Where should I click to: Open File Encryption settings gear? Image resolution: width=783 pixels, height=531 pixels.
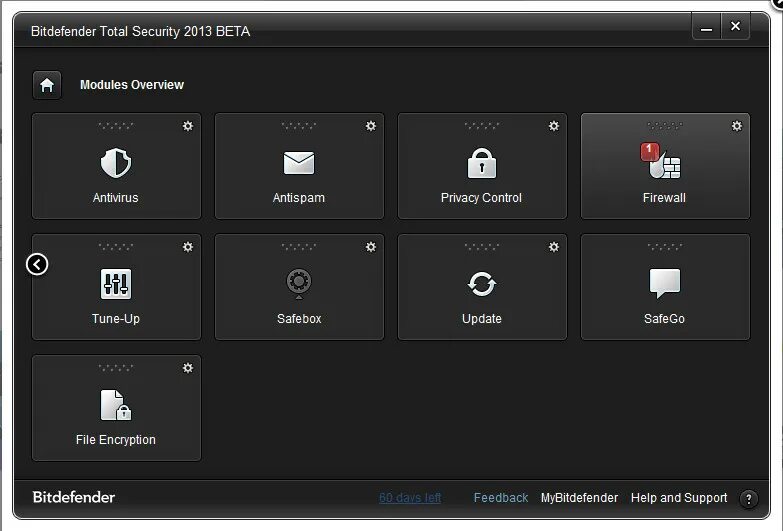[188, 368]
